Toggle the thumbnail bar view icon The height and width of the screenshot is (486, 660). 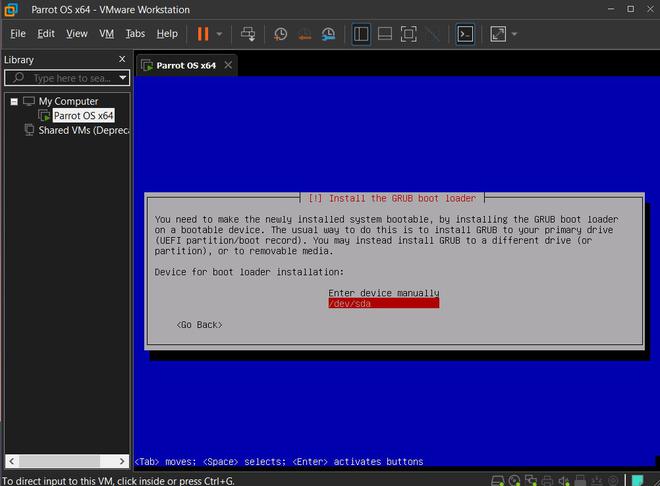[385, 34]
